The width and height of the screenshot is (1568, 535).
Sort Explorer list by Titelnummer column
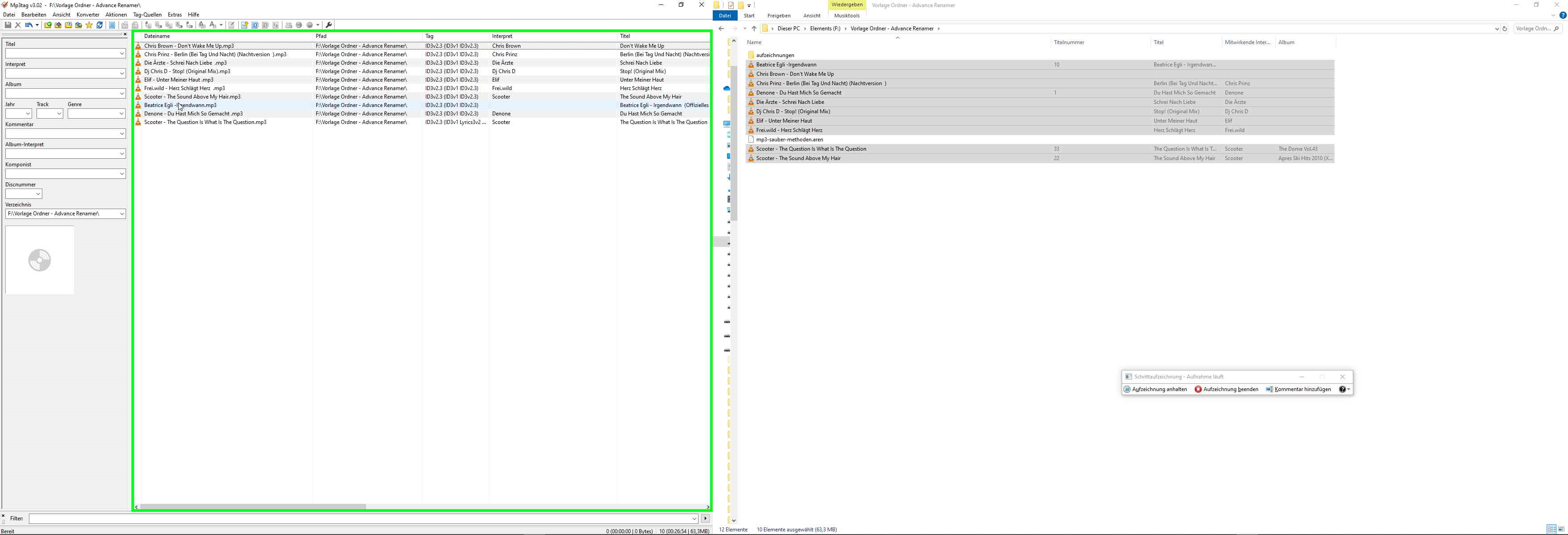tap(1068, 43)
